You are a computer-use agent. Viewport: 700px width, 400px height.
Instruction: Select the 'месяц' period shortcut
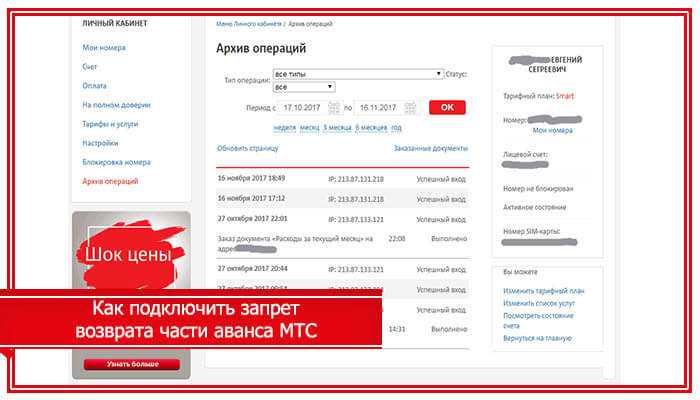click(309, 128)
